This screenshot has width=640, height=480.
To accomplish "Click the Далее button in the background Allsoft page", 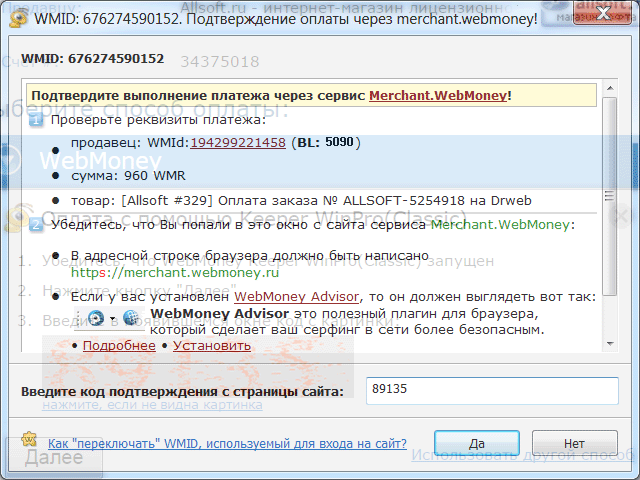I will [x=54, y=457].
